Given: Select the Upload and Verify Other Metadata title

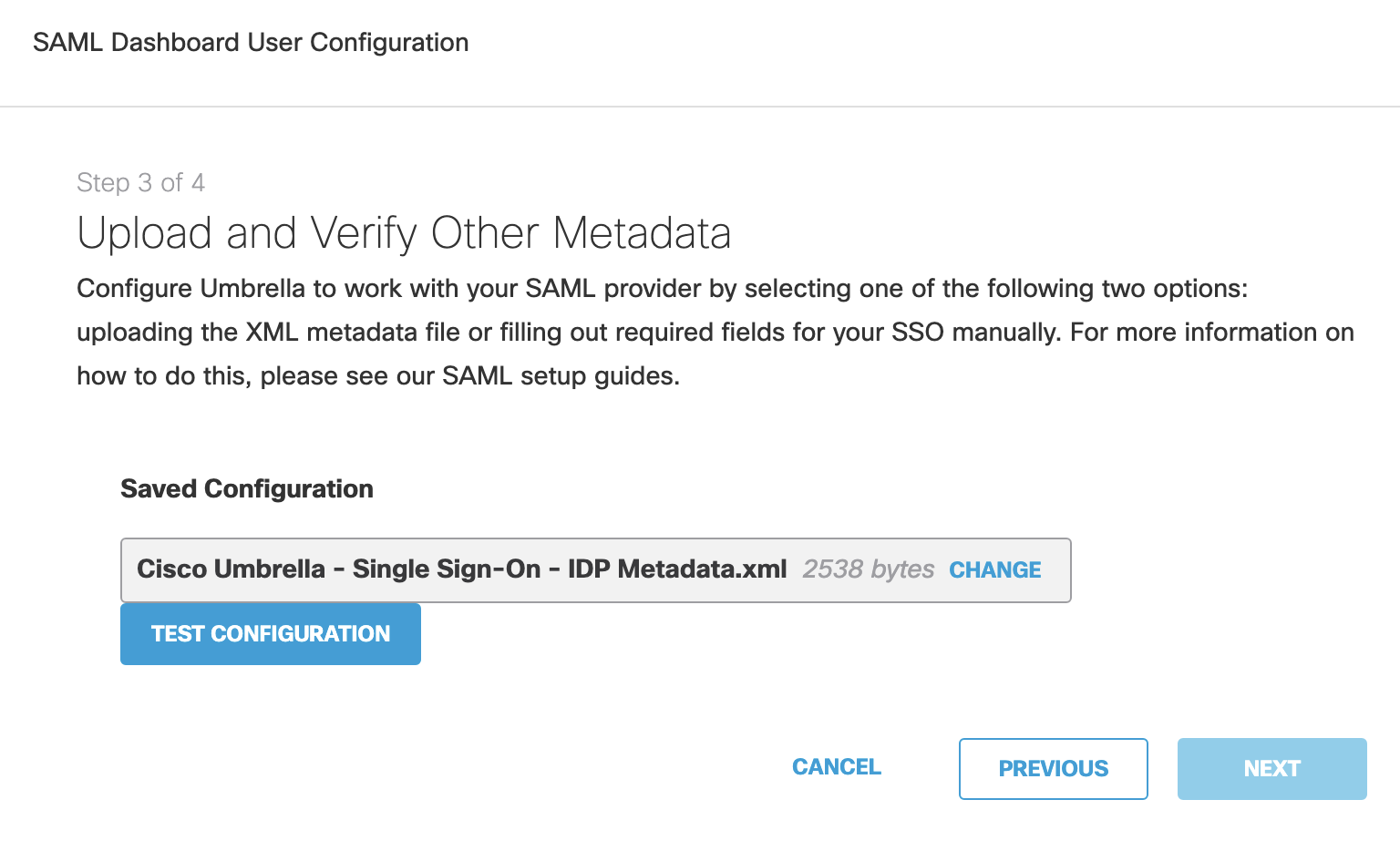Looking at the screenshot, I should click(404, 232).
